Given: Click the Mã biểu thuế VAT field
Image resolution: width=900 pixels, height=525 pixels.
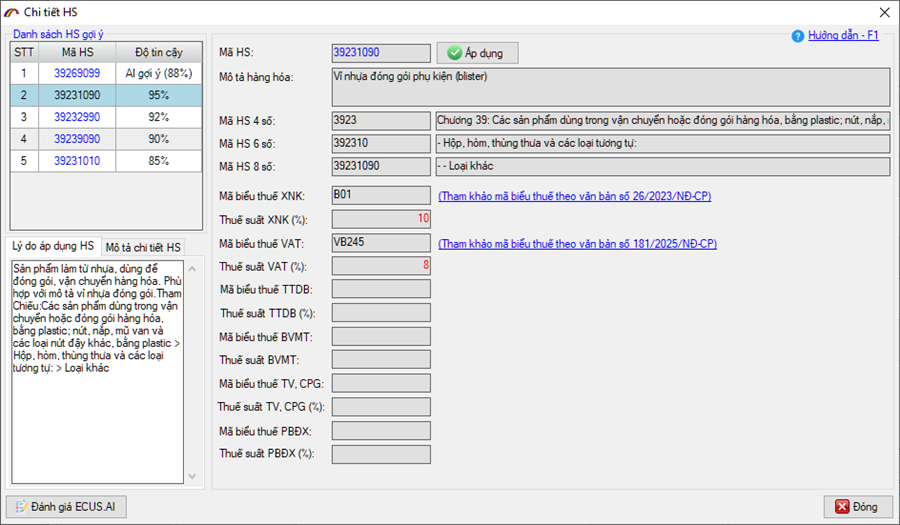Looking at the screenshot, I should (380, 243).
